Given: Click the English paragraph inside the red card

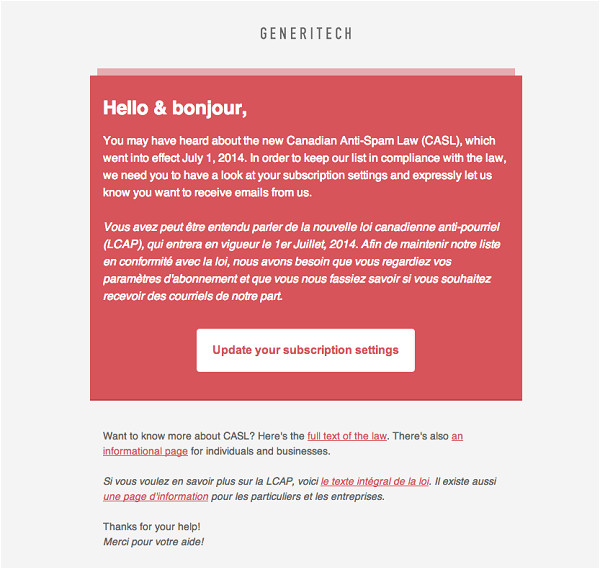Looking at the screenshot, I should point(300,166).
